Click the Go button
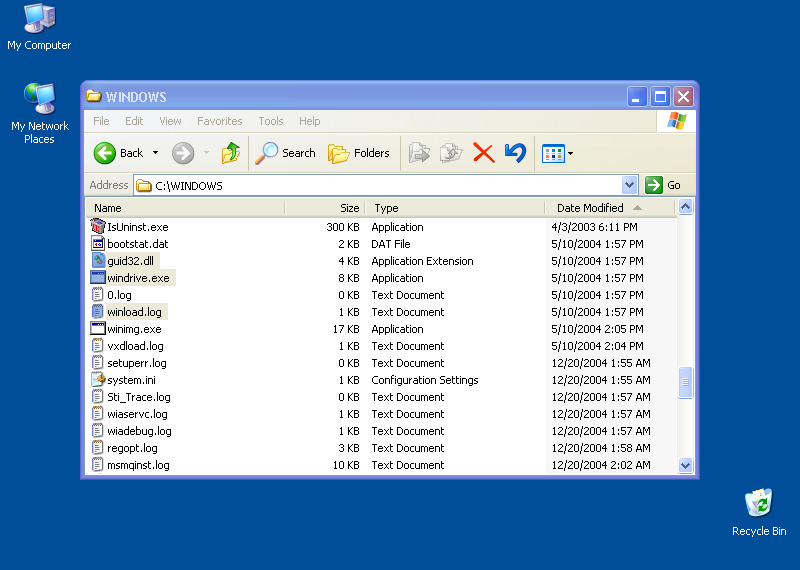Screen dimensions: 800x570 (x=663, y=185)
